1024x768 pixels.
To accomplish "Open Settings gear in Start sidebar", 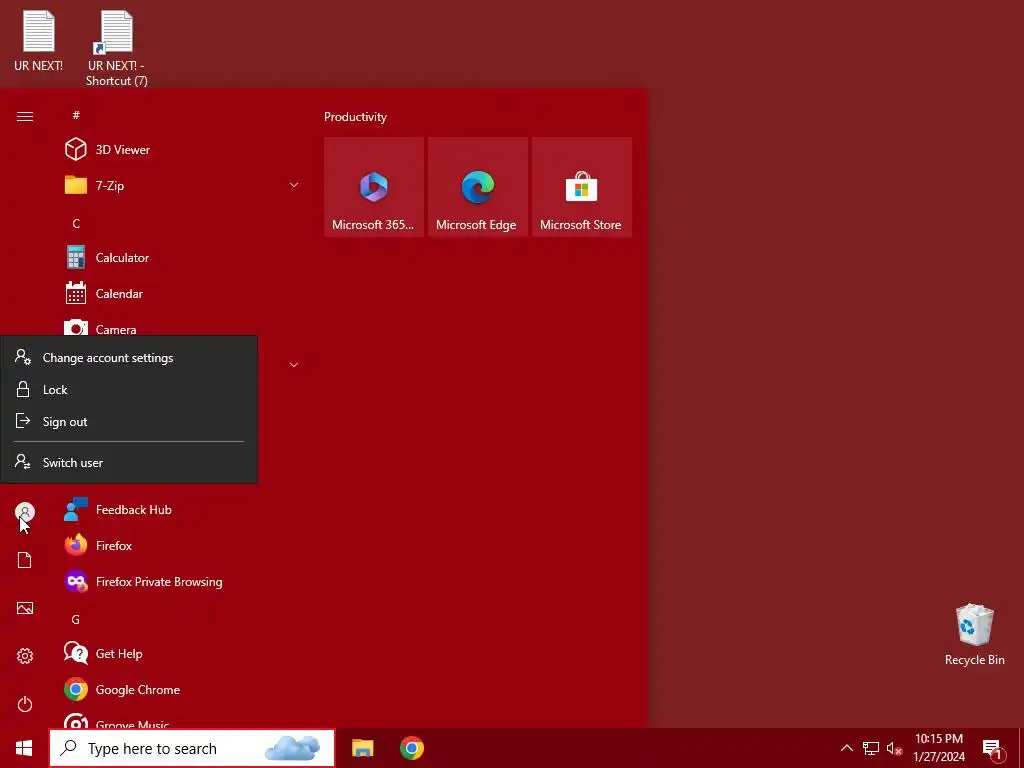I will point(25,656).
